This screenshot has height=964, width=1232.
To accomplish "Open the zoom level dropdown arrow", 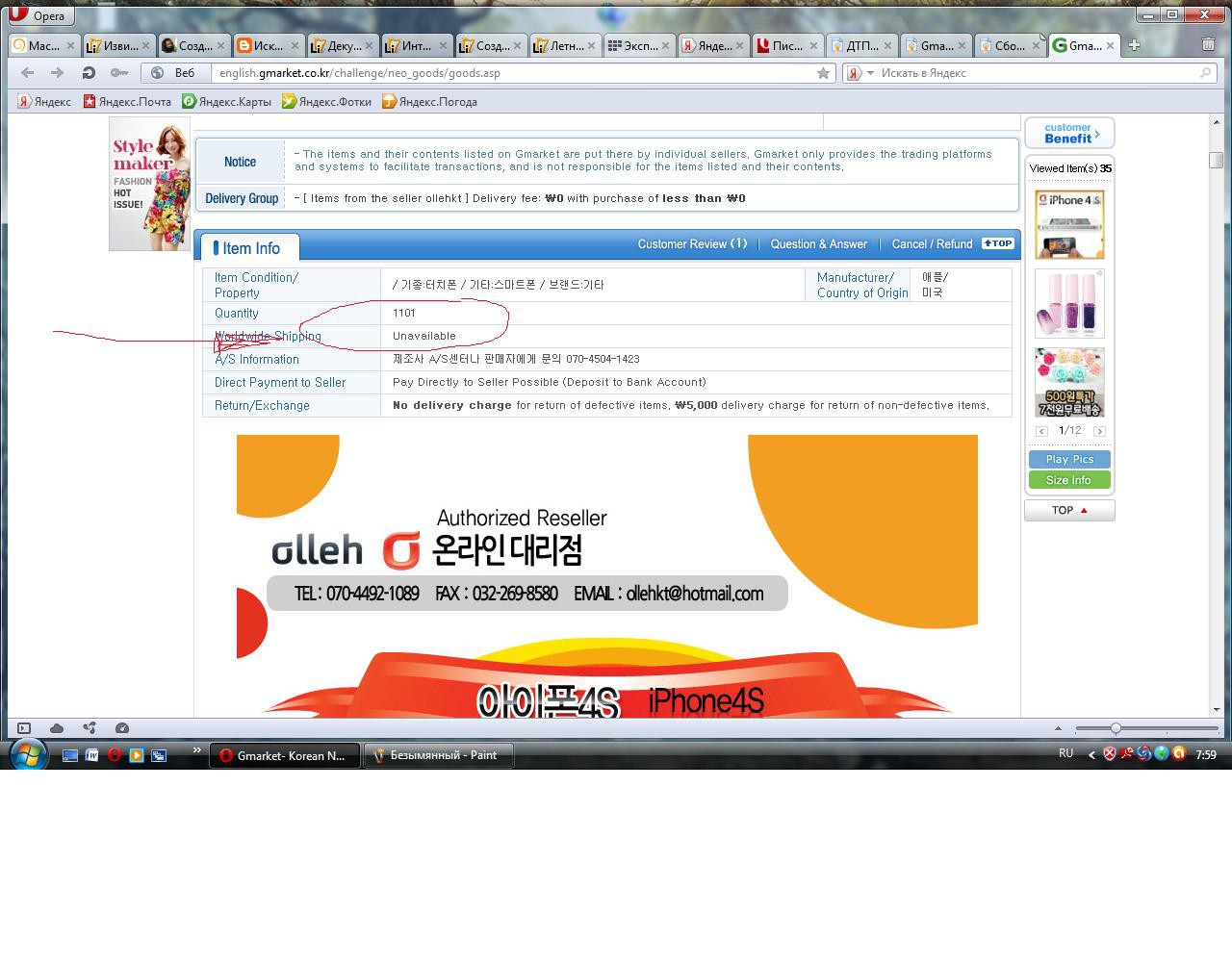I will click(x=1058, y=728).
